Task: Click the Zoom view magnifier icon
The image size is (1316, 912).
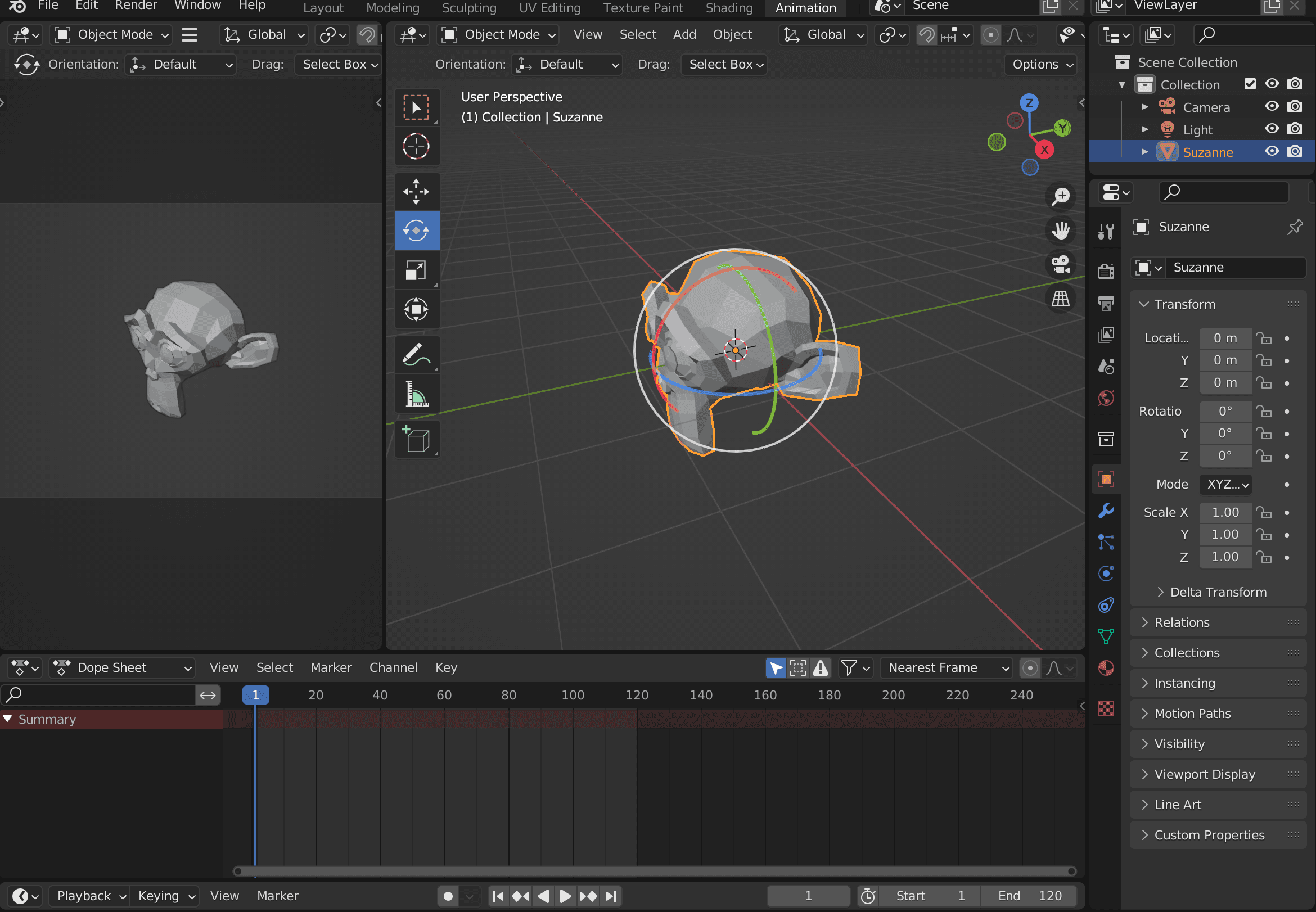Action: pos(1061,197)
